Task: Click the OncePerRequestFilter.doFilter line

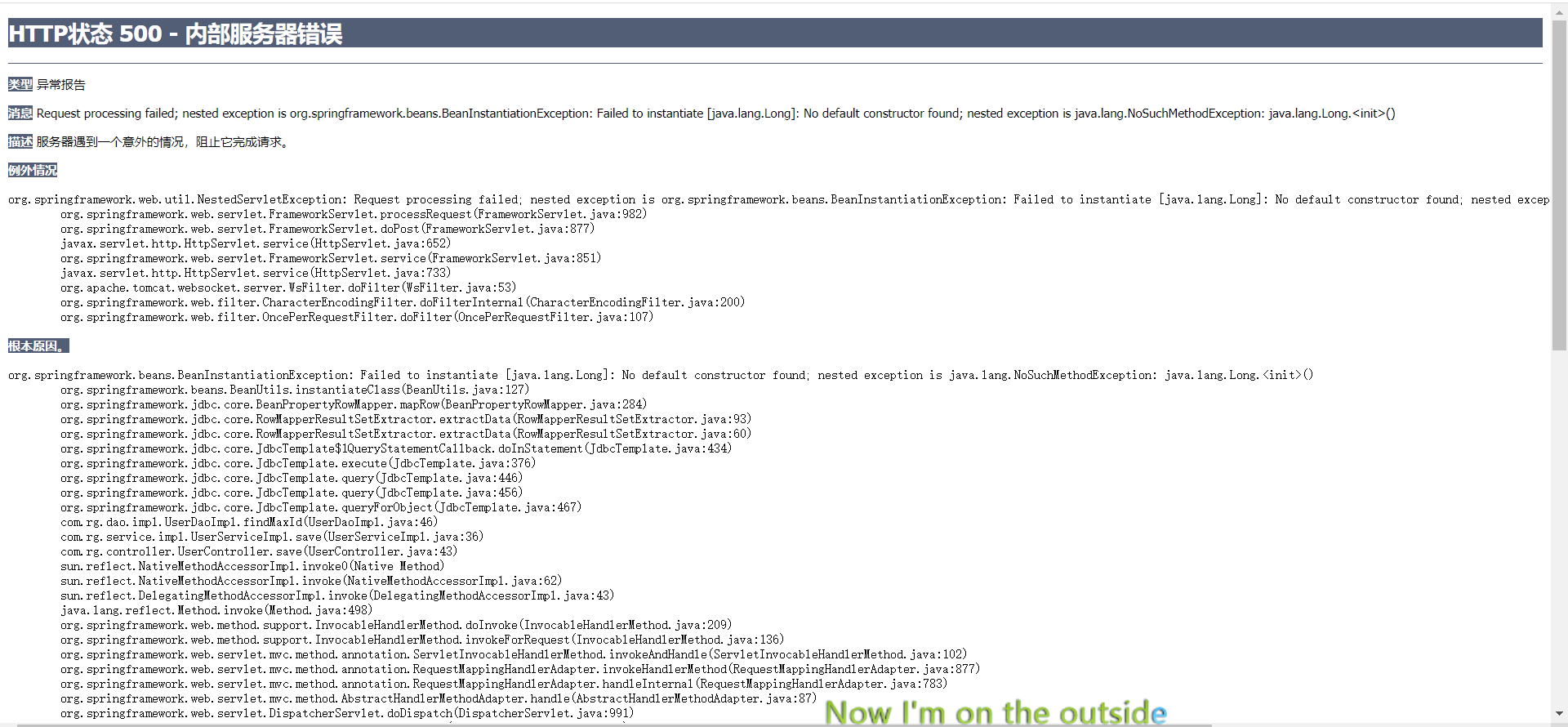Action: coord(357,317)
